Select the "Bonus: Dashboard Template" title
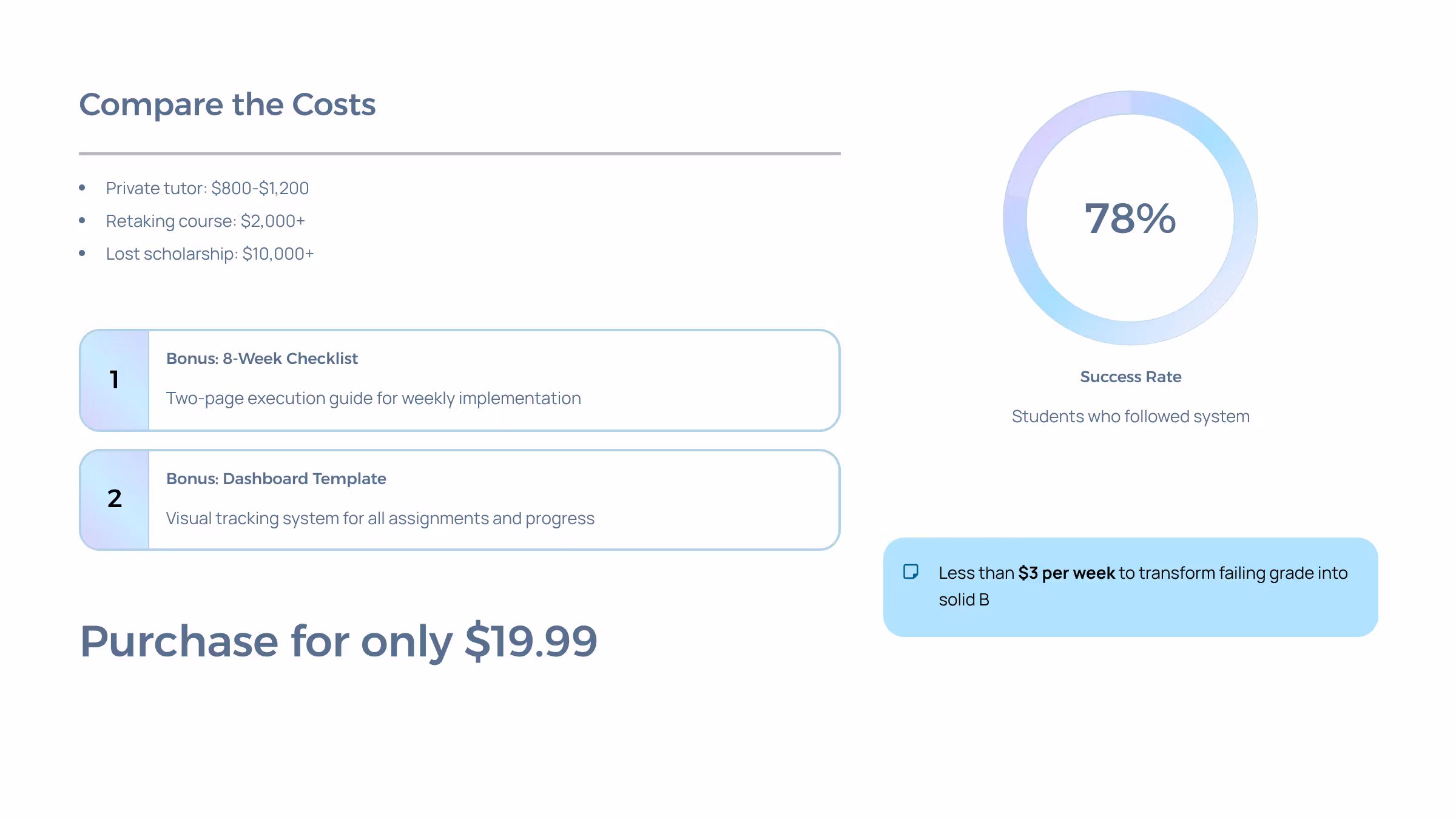The height and width of the screenshot is (819, 1456). click(276, 479)
